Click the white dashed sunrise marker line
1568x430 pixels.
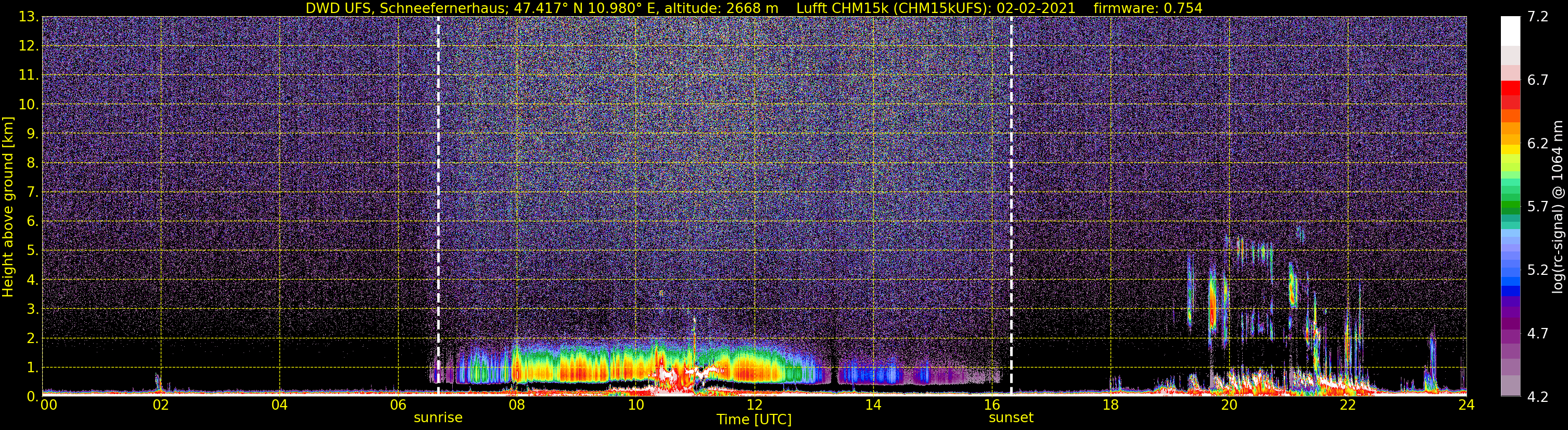coord(438,206)
